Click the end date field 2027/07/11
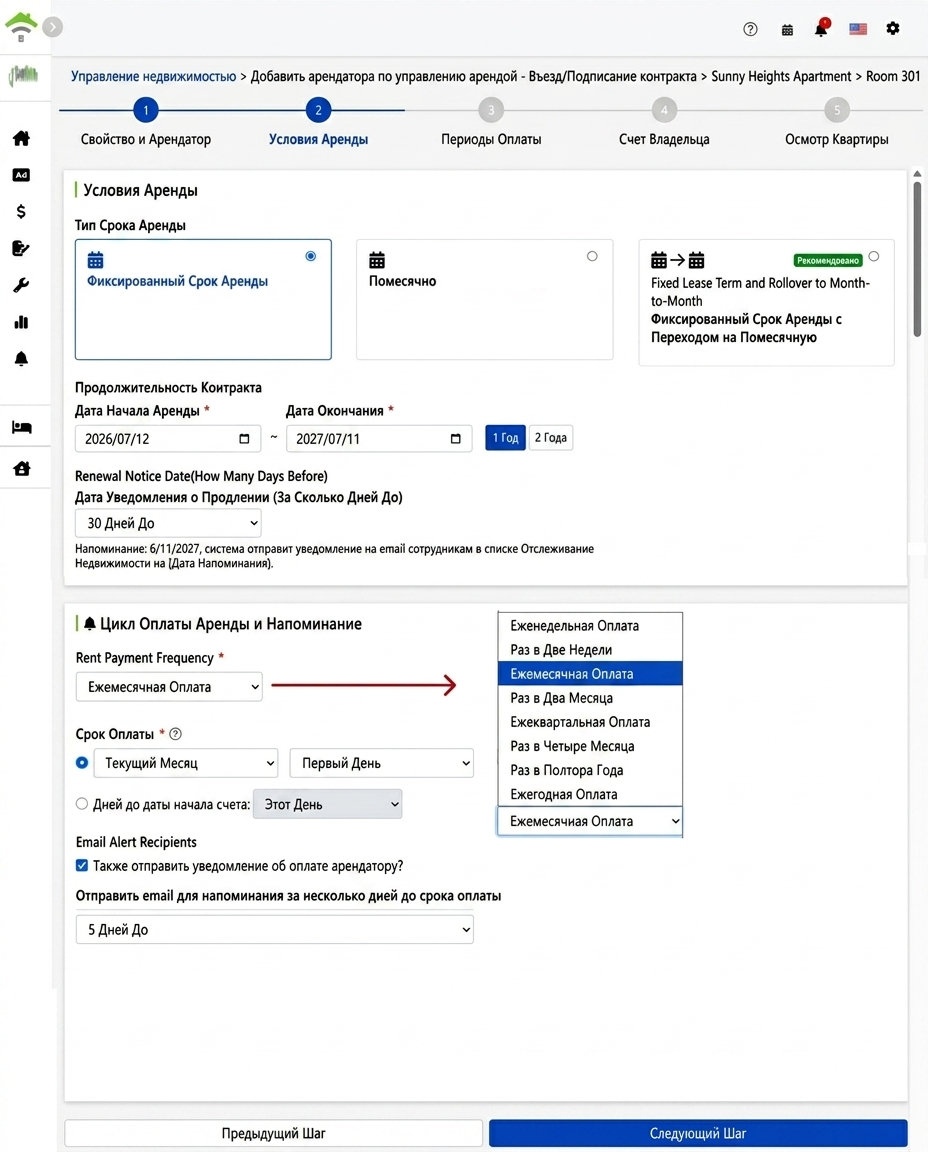The height and width of the screenshot is (1152, 928). (x=379, y=439)
